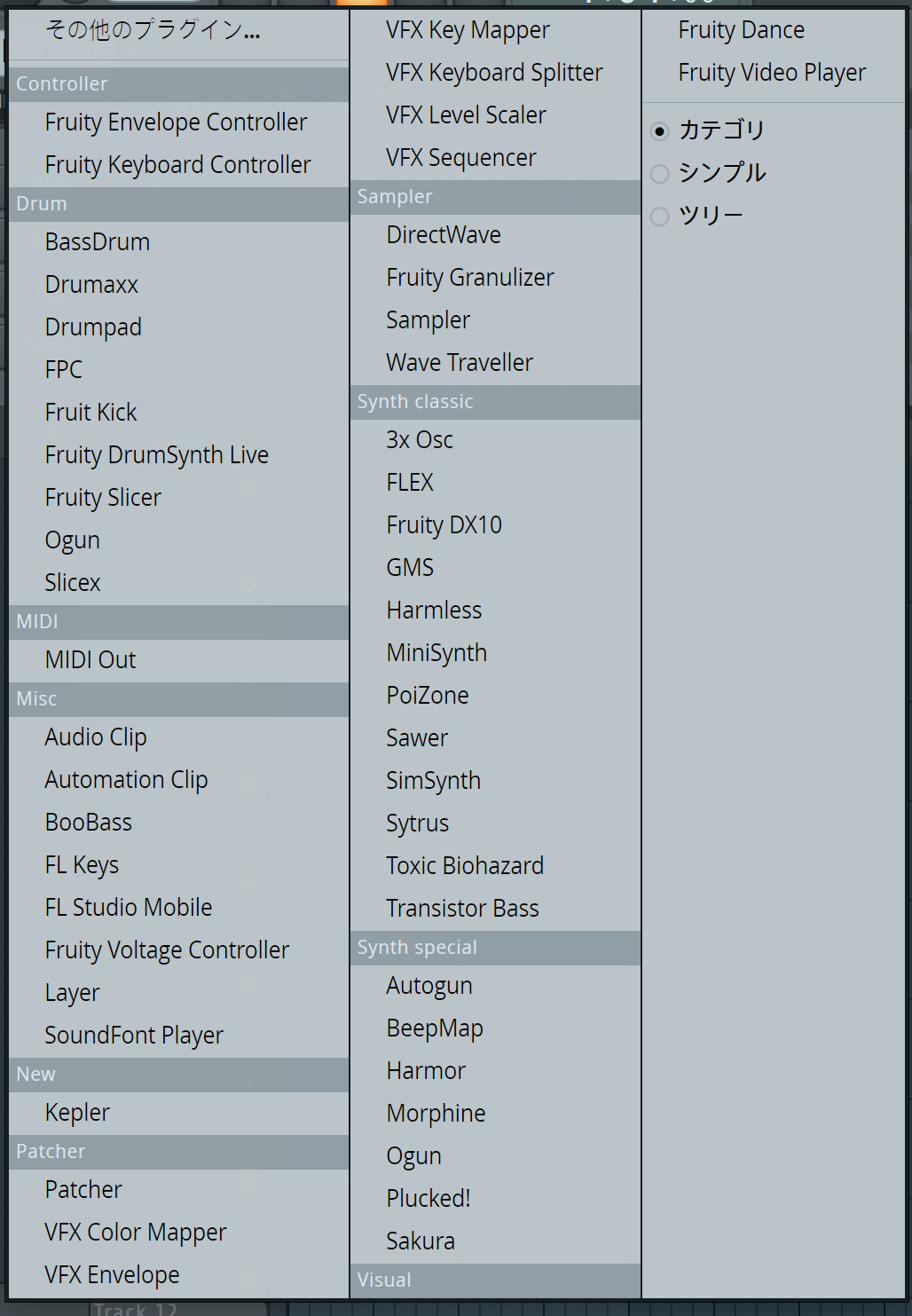912x1316 pixels.
Task: Select the FPC drum plugin
Action: coord(64,370)
